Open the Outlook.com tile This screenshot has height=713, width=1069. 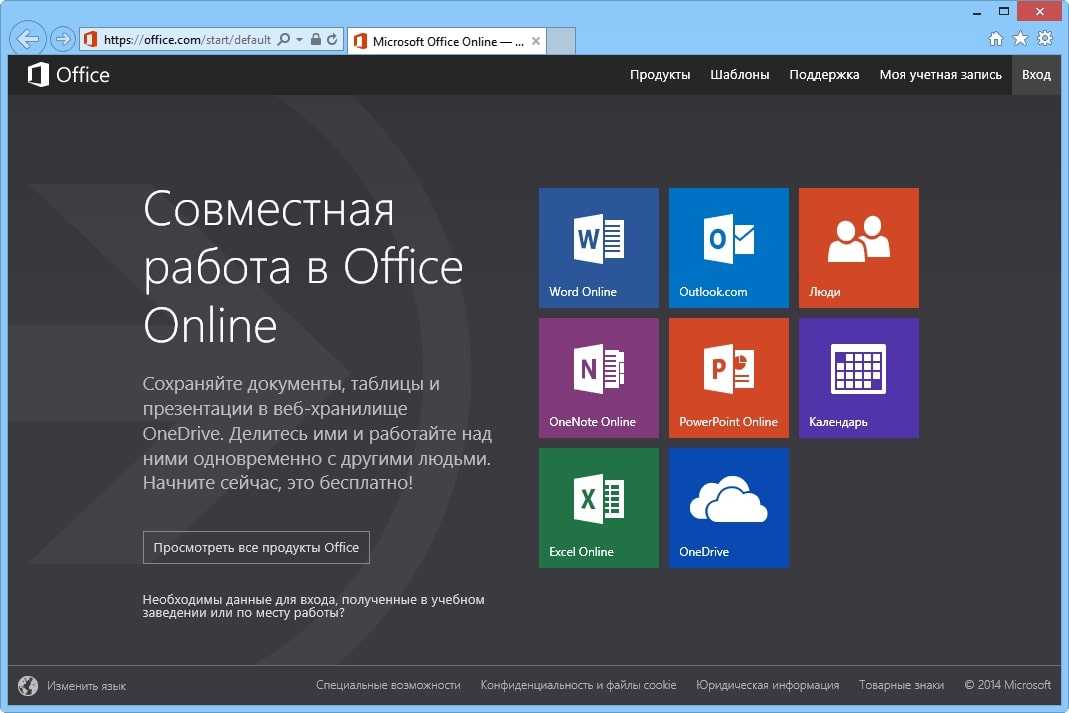tap(728, 247)
